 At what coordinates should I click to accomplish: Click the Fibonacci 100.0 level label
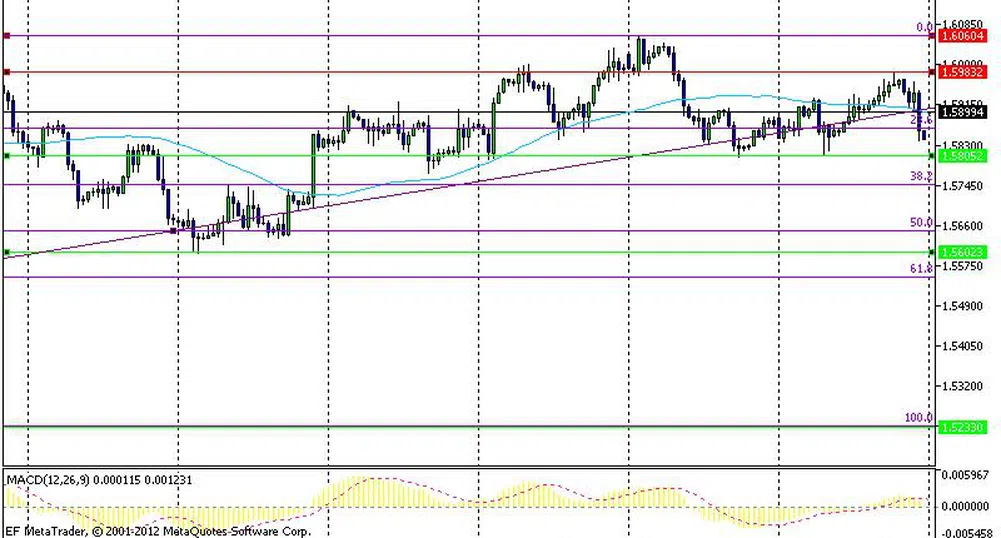(918, 418)
